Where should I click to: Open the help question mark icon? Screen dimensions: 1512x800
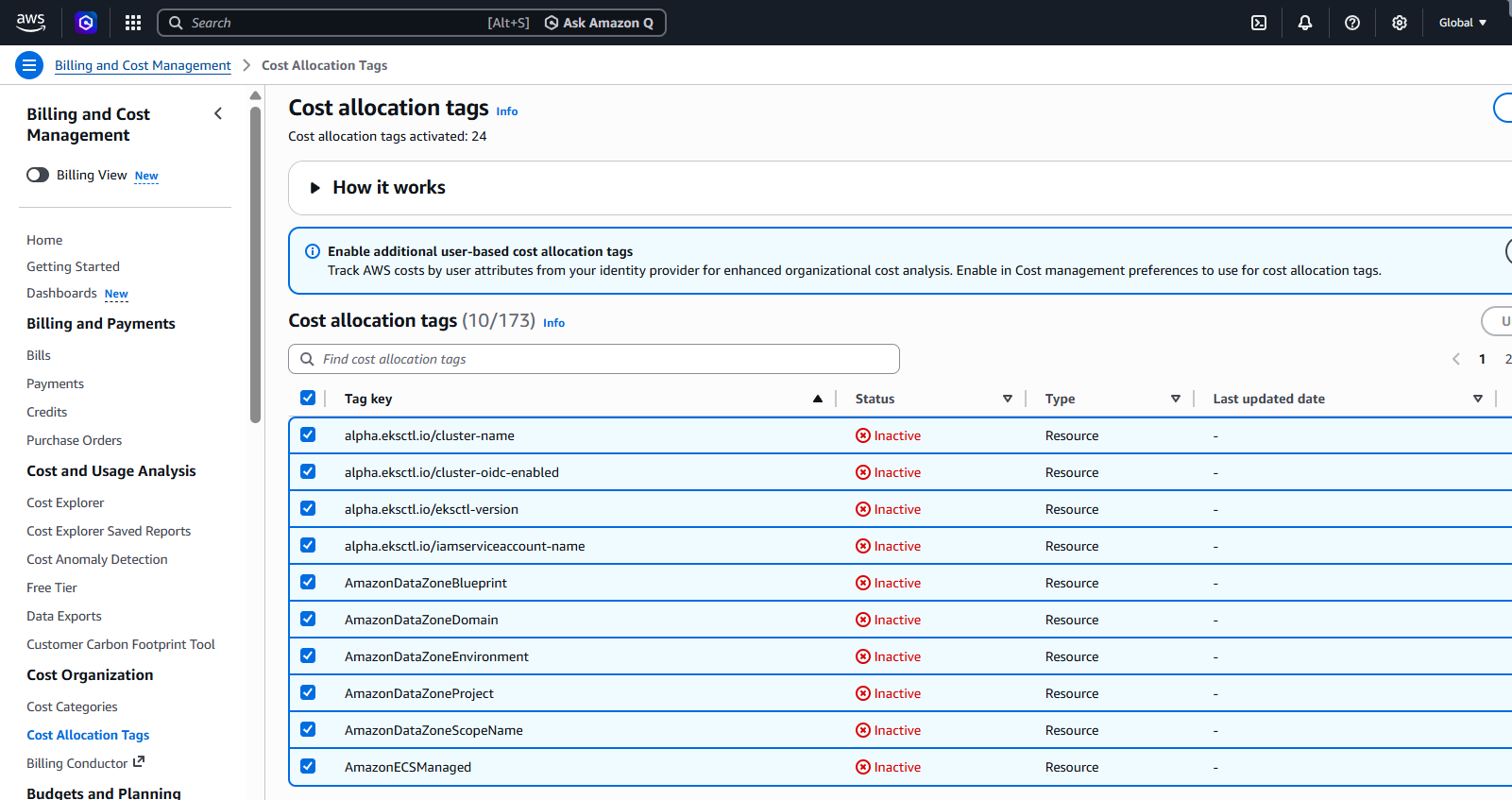pyautogui.click(x=1352, y=23)
